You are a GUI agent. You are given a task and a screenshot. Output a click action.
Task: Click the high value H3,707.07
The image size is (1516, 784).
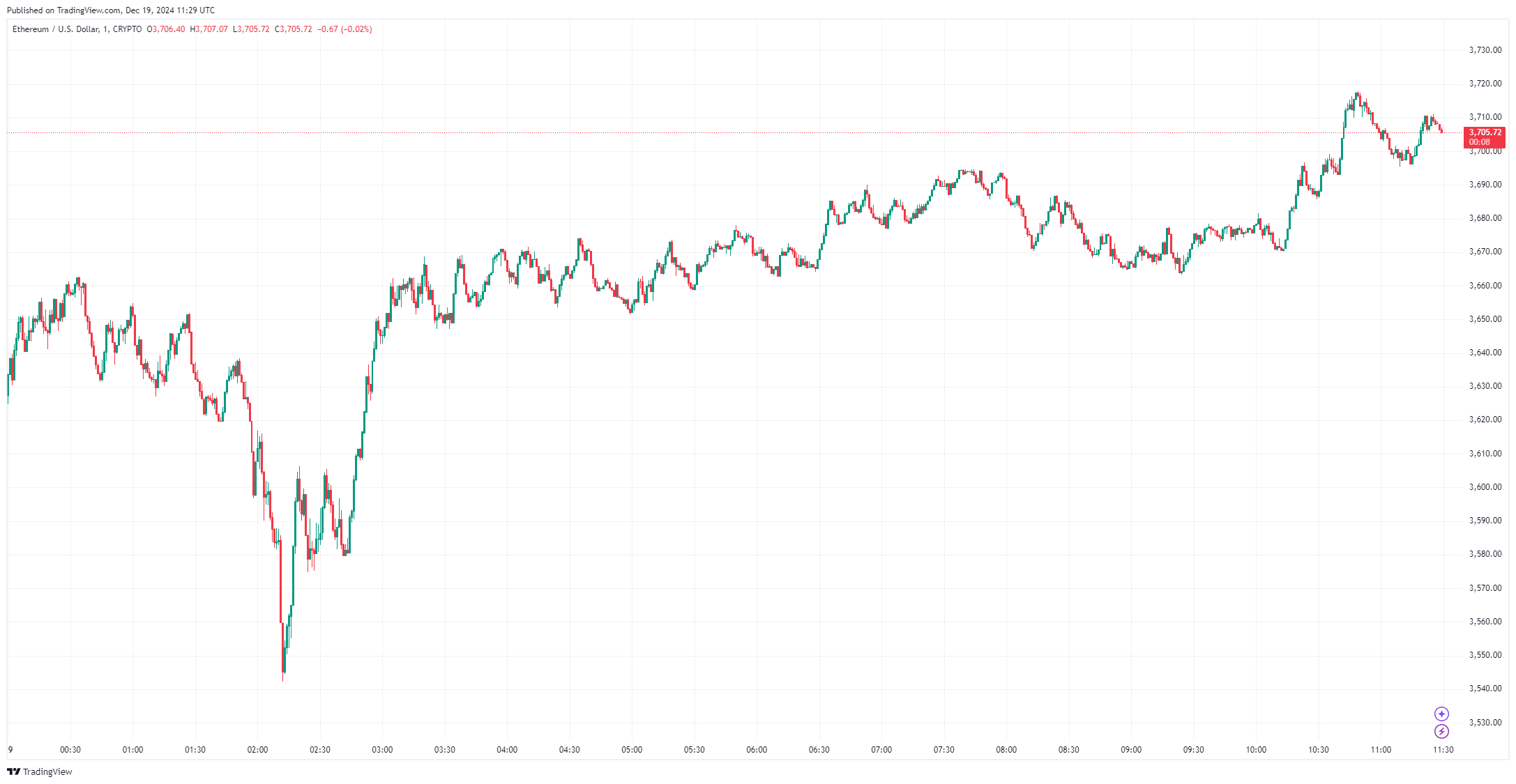(x=209, y=29)
